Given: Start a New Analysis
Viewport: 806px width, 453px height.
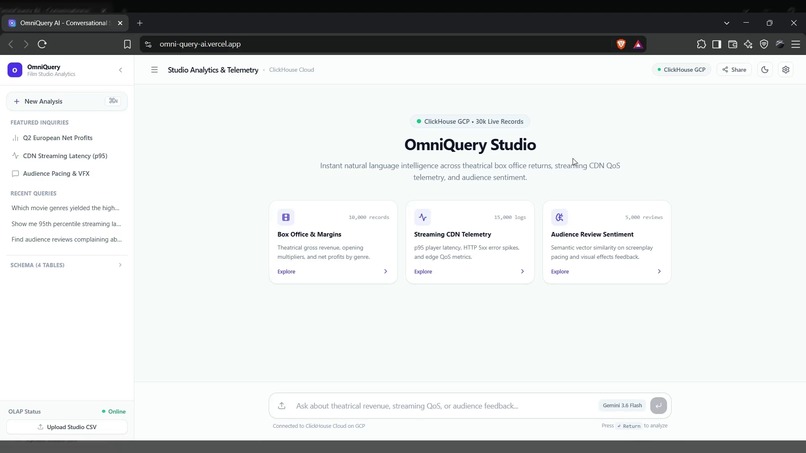Looking at the screenshot, I should point(67,101).
